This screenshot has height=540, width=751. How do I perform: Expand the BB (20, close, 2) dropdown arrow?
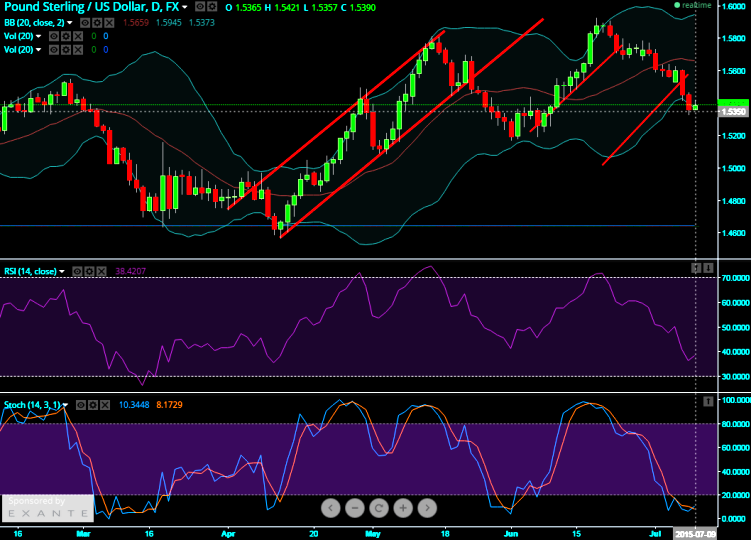(x=70, y=23)
